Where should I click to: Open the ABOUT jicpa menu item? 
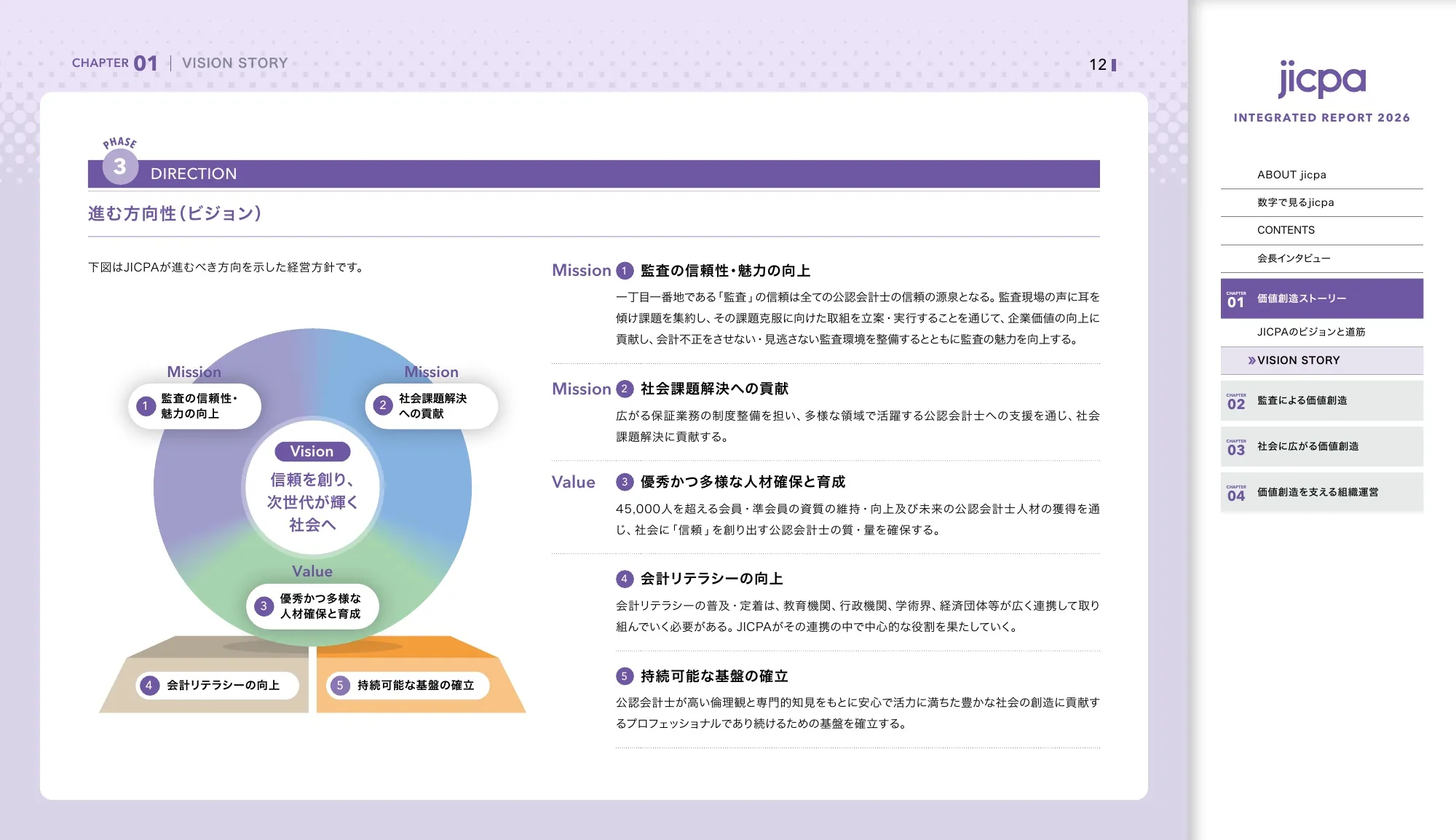[x=1321, y=175]
